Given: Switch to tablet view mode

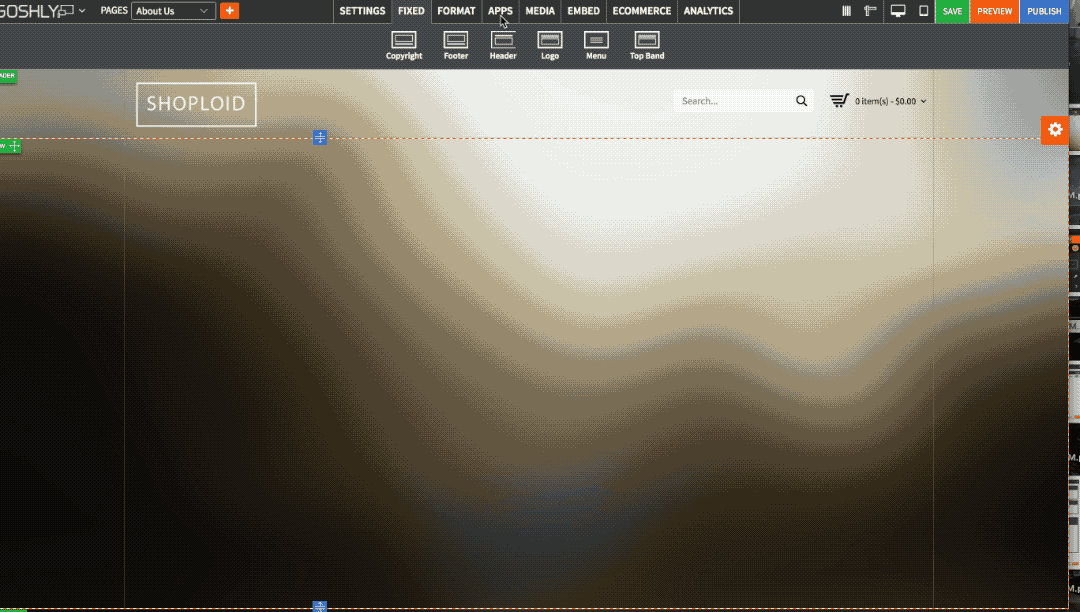Looking at the screenshot, I should pos(923,11).
